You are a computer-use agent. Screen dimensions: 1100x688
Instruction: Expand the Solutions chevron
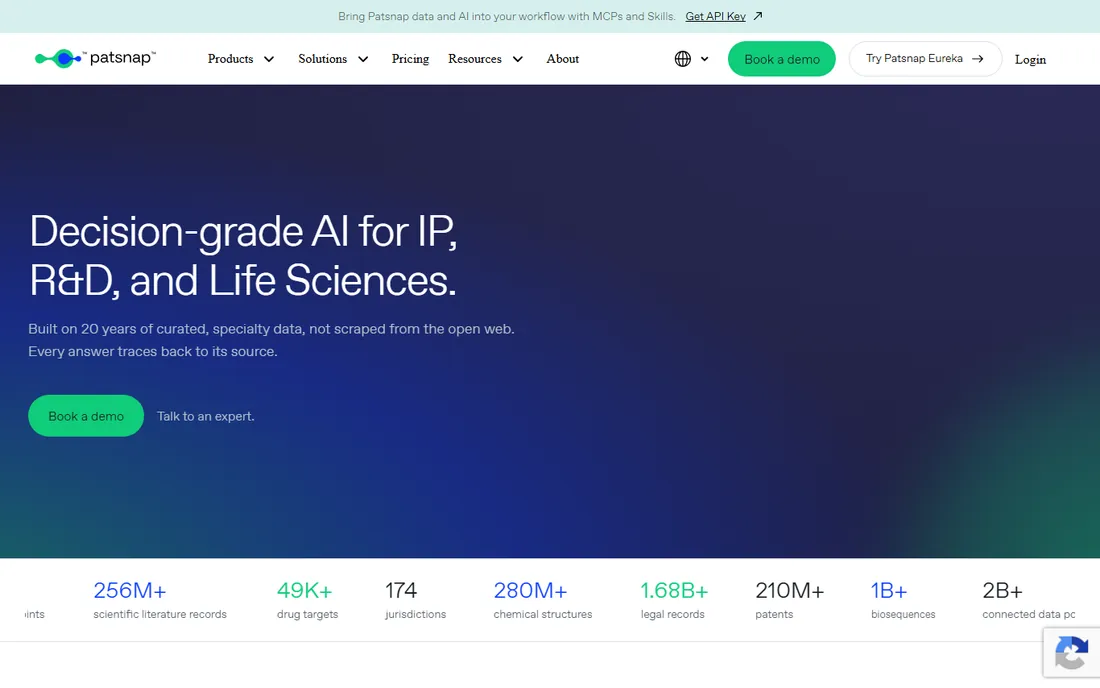point(363,60)
